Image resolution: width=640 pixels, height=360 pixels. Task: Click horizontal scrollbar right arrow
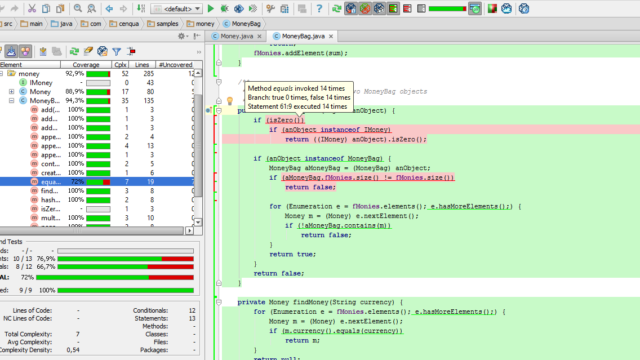(189, 231)
